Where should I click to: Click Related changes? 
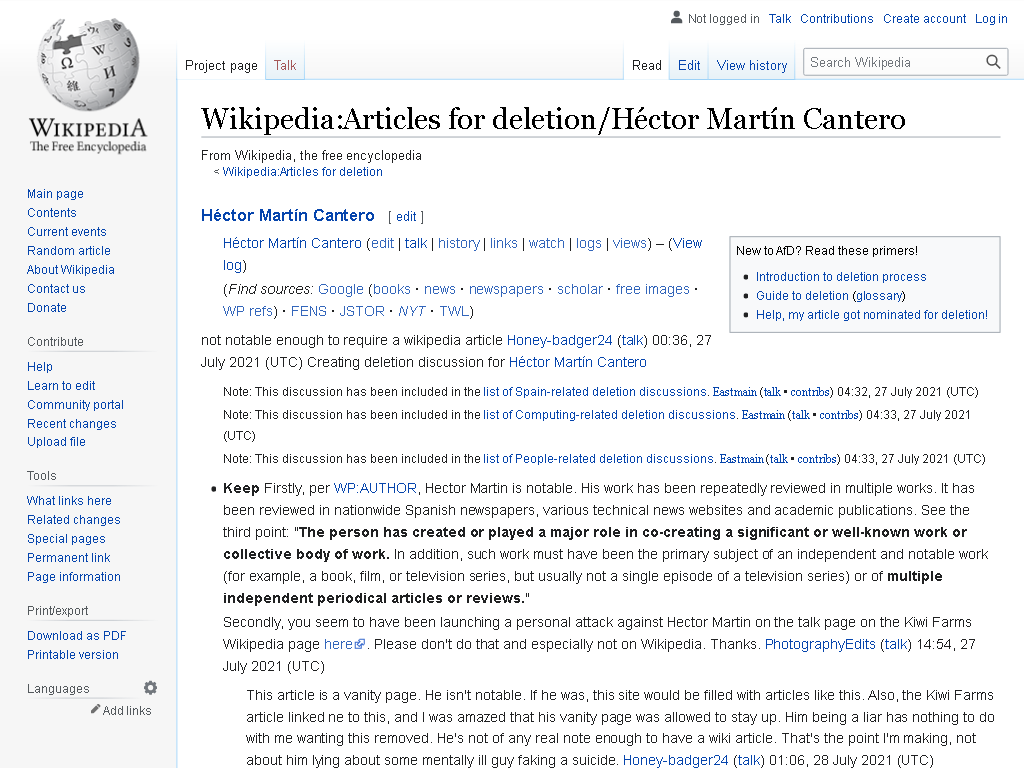pos(74,519)
